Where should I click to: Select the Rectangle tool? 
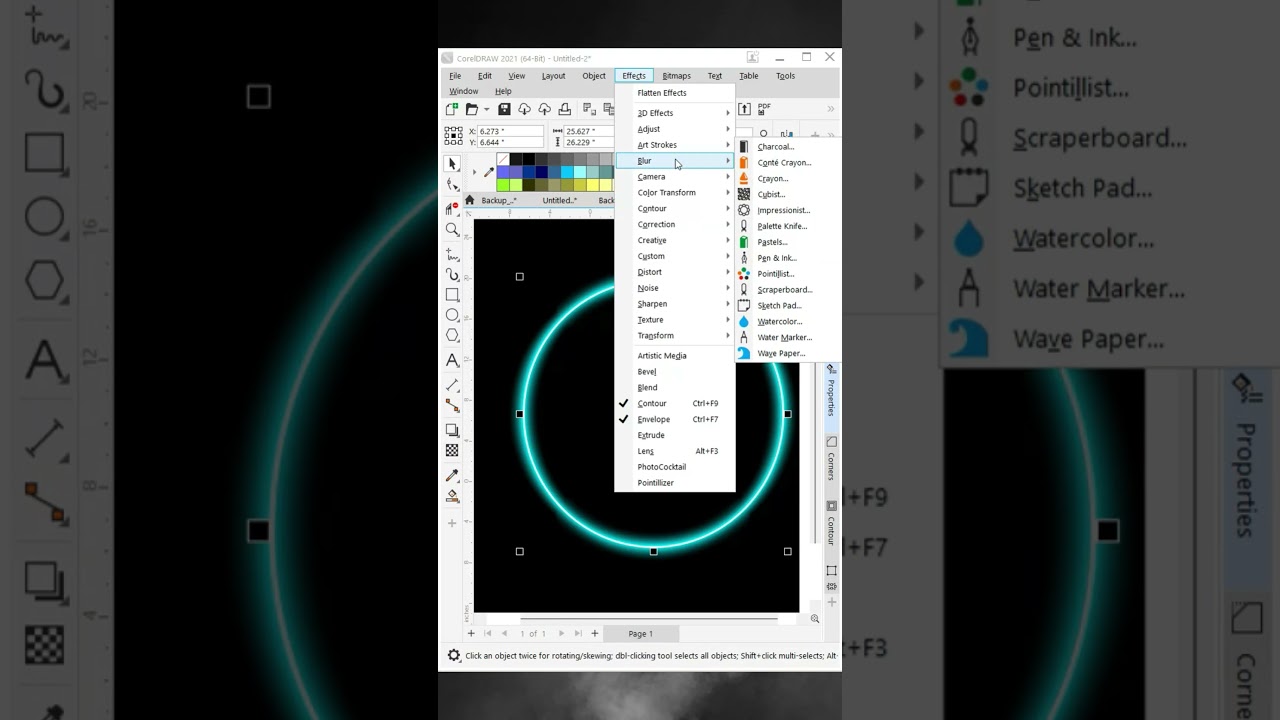(452, 295)
